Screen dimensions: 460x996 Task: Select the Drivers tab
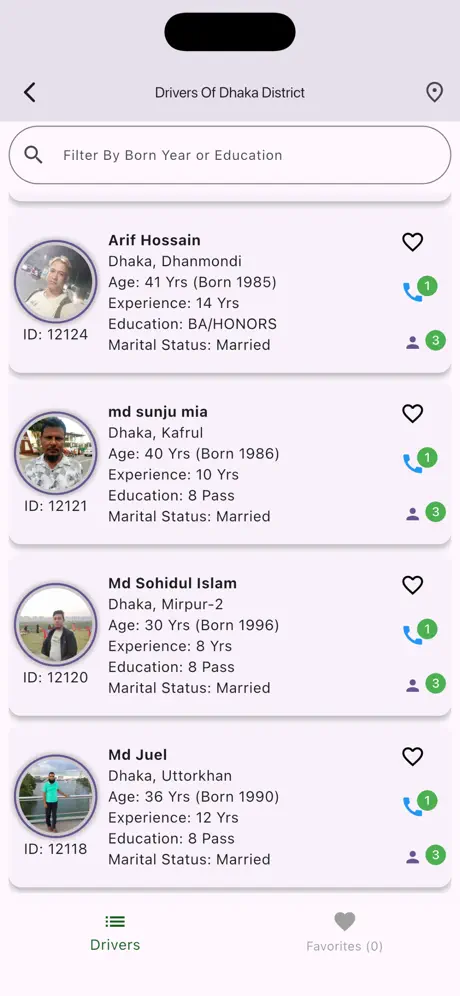[x=115, y=932]
